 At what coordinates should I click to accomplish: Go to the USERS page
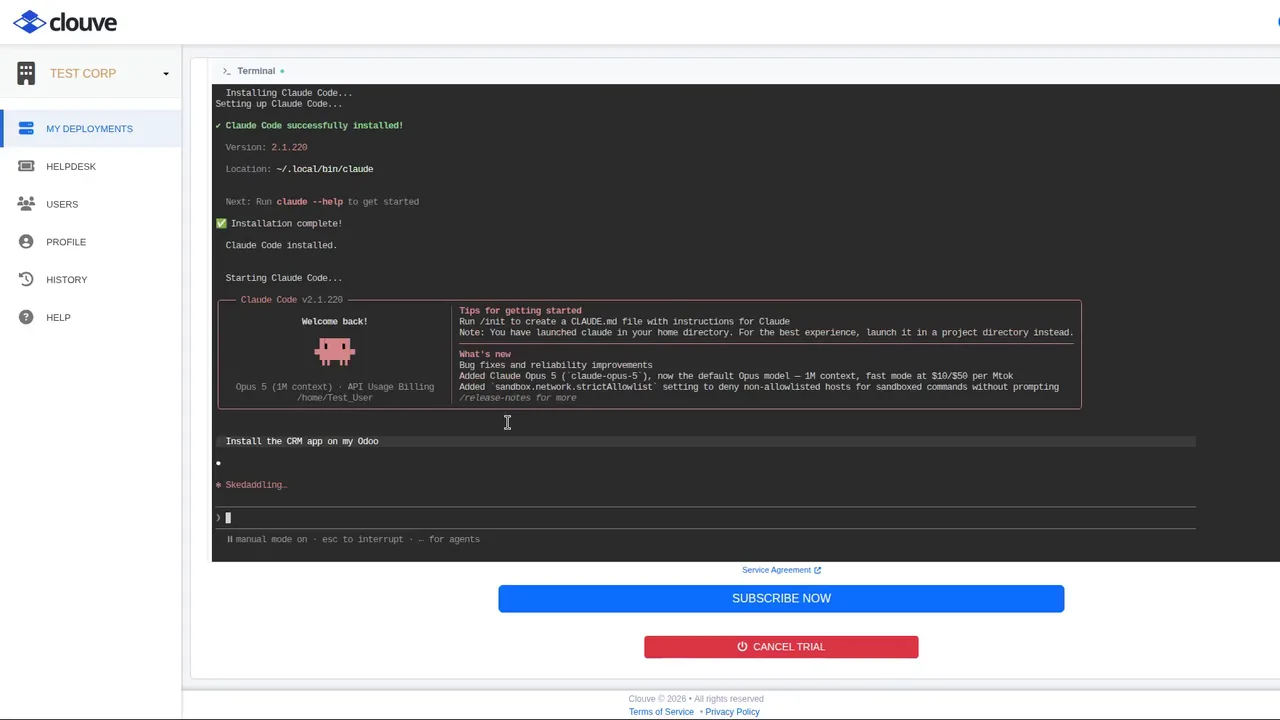coord(62,204)
